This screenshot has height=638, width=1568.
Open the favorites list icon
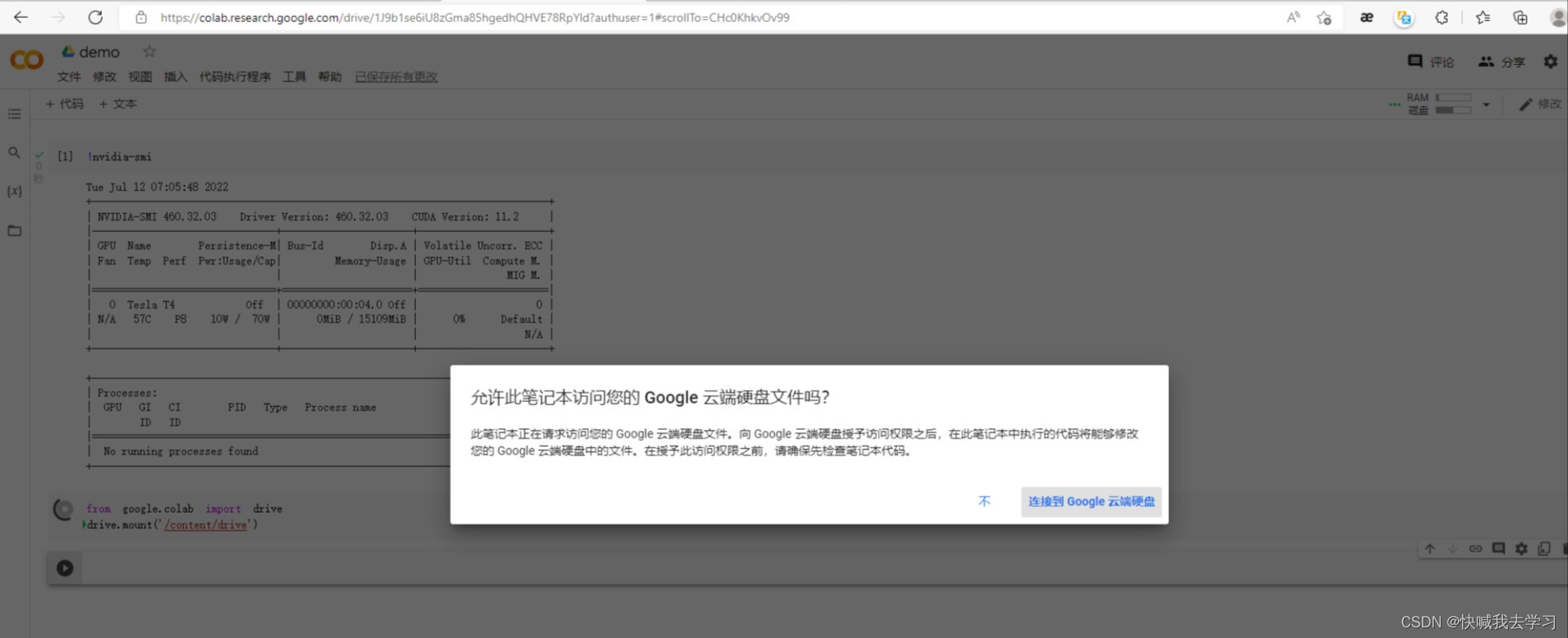click(x=1483, y=17)
